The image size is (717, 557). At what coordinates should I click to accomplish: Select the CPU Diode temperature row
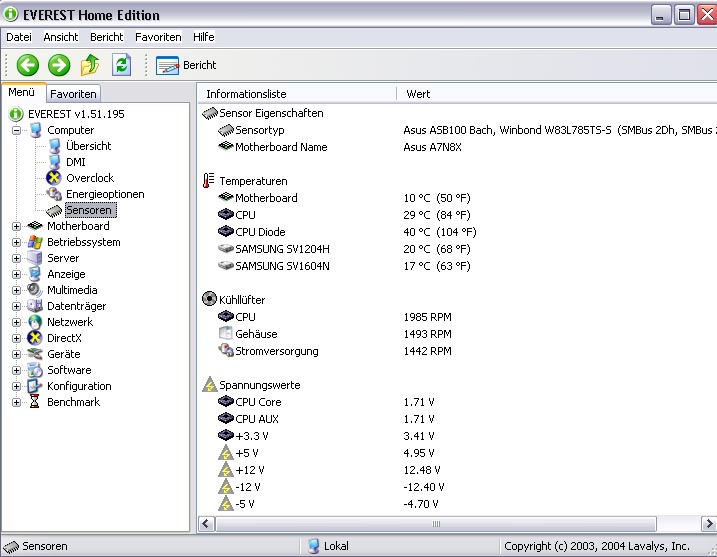(457, 232)
